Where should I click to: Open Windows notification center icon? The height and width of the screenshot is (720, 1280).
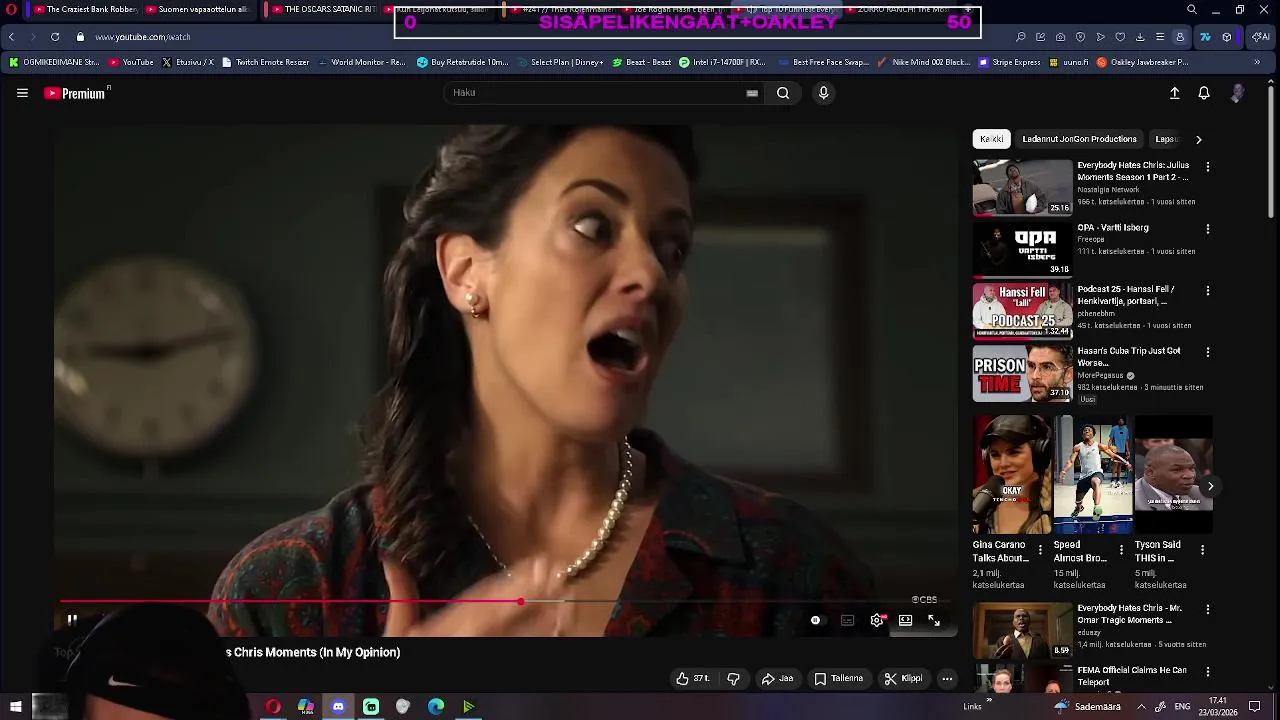(1254, 706)
